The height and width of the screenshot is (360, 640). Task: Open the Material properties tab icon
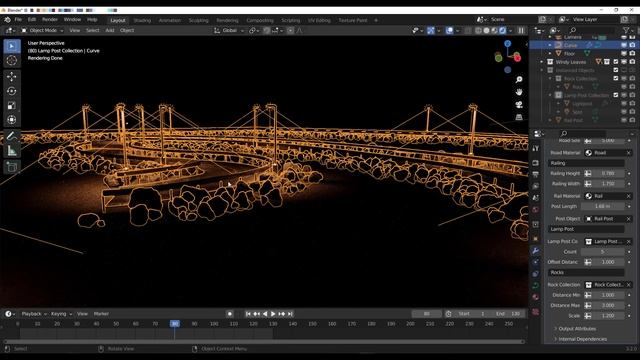click(536, 297)
